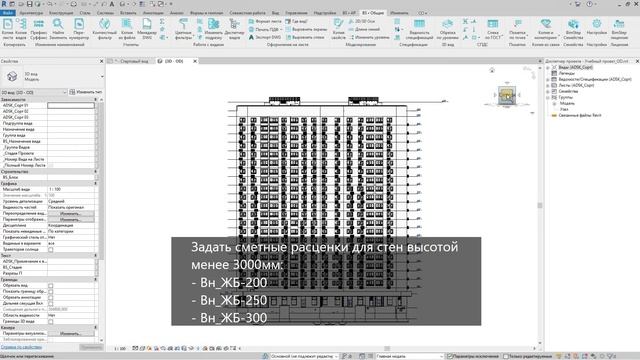Image resolution: width=640 pixels, height=360 pixels.
Task: Toggle the Показать границу обрезки checkbox
Action: point(51,291)
